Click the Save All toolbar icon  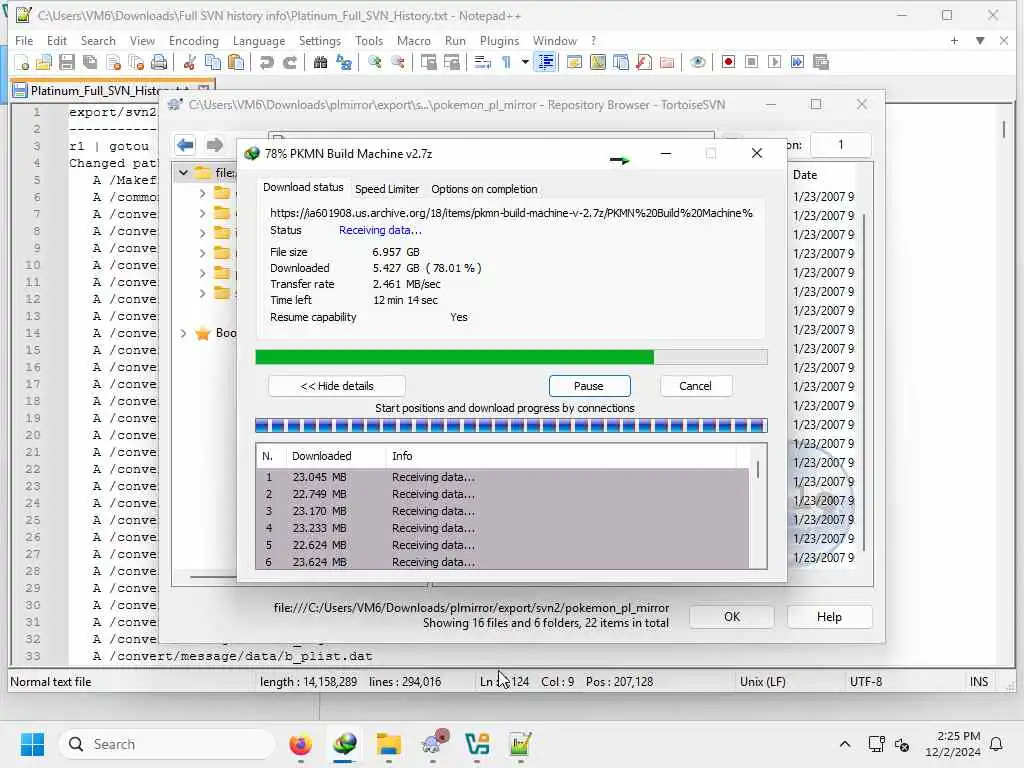pyautogui.click(x=90, y=63)
